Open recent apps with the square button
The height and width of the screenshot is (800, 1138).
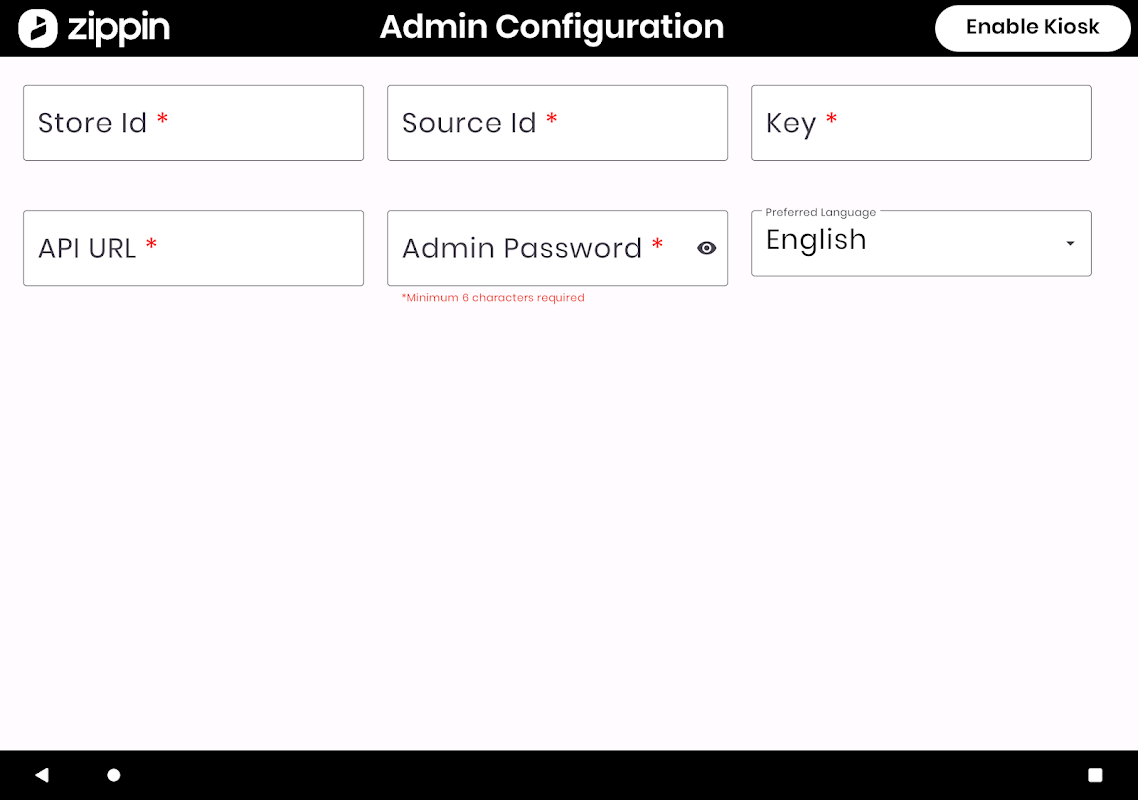[1095, 775]
